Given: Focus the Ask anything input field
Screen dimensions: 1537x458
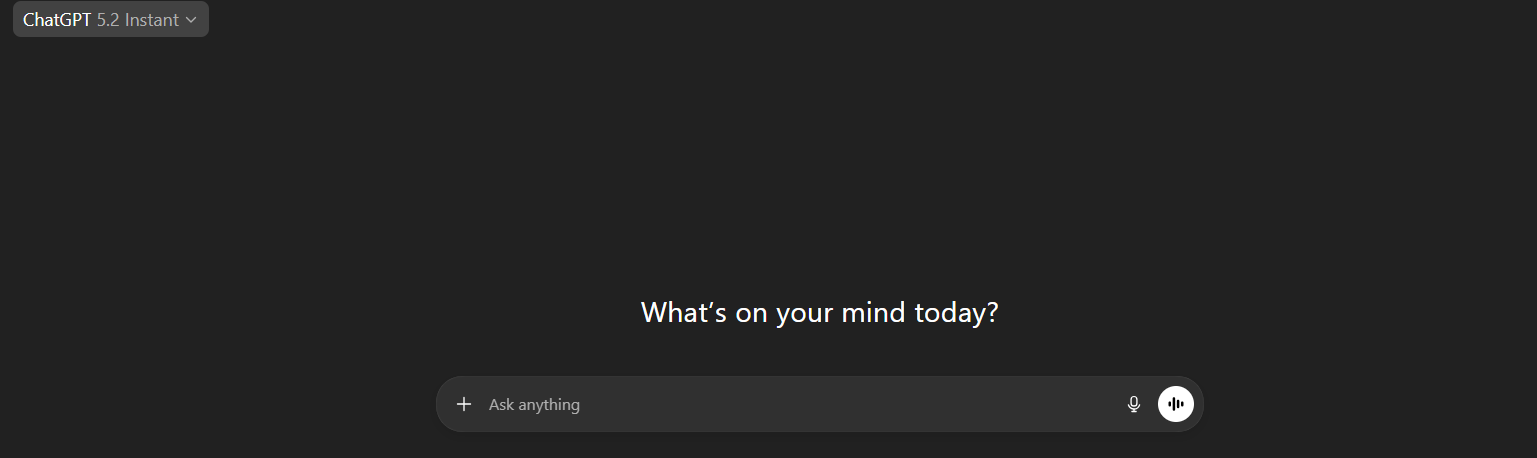Looking at the screenshot, I should tap(800, 404).
